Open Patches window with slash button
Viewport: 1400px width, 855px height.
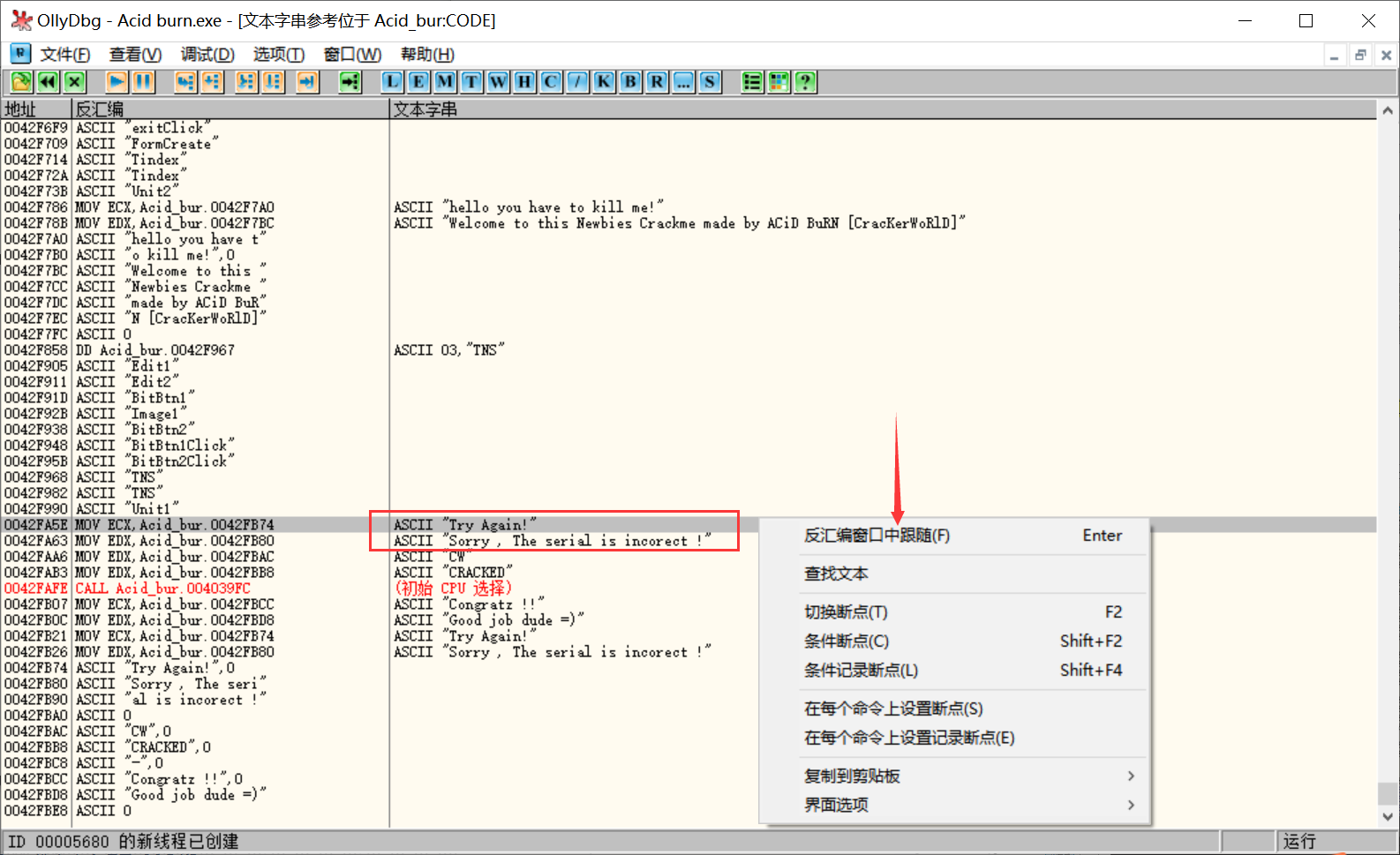pyautogui.click(x=577, y=82)
